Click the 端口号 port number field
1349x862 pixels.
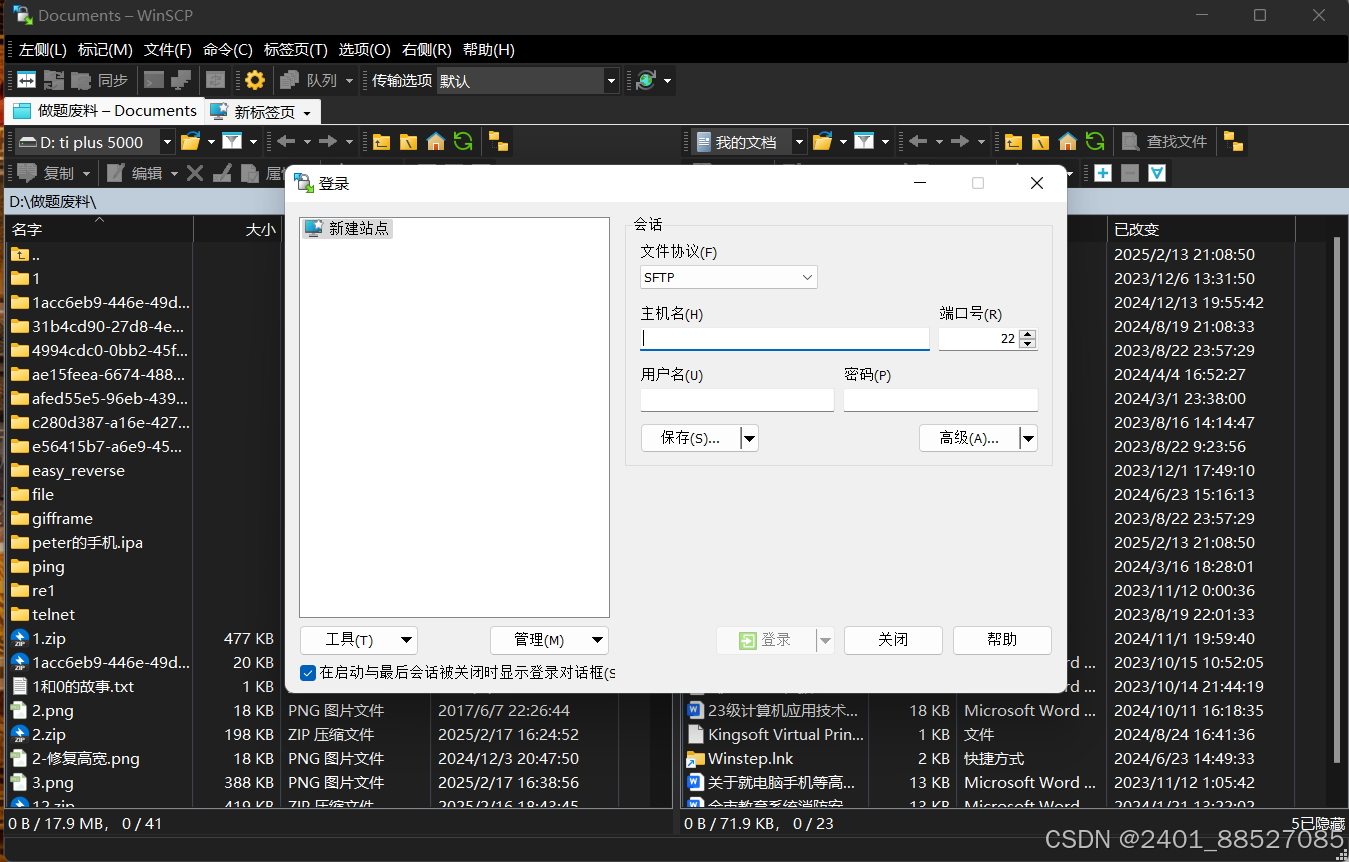coord(979,339)
